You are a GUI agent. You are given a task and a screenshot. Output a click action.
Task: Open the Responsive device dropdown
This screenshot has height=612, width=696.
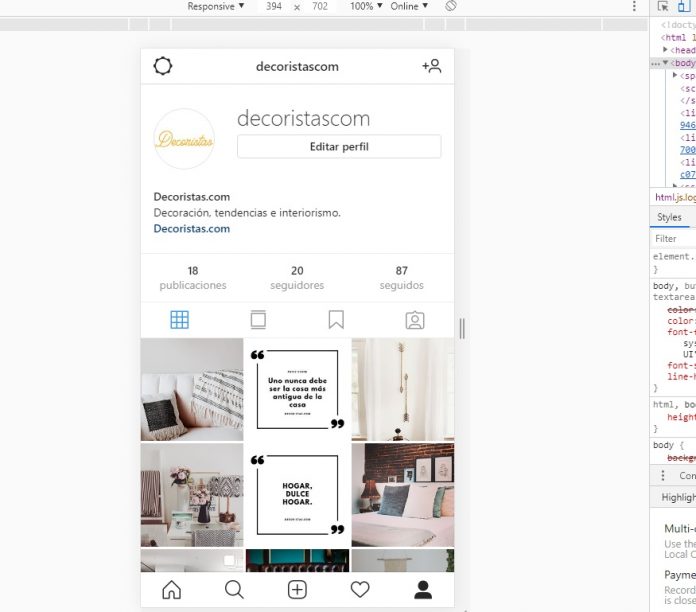click(x=215, y=6)
